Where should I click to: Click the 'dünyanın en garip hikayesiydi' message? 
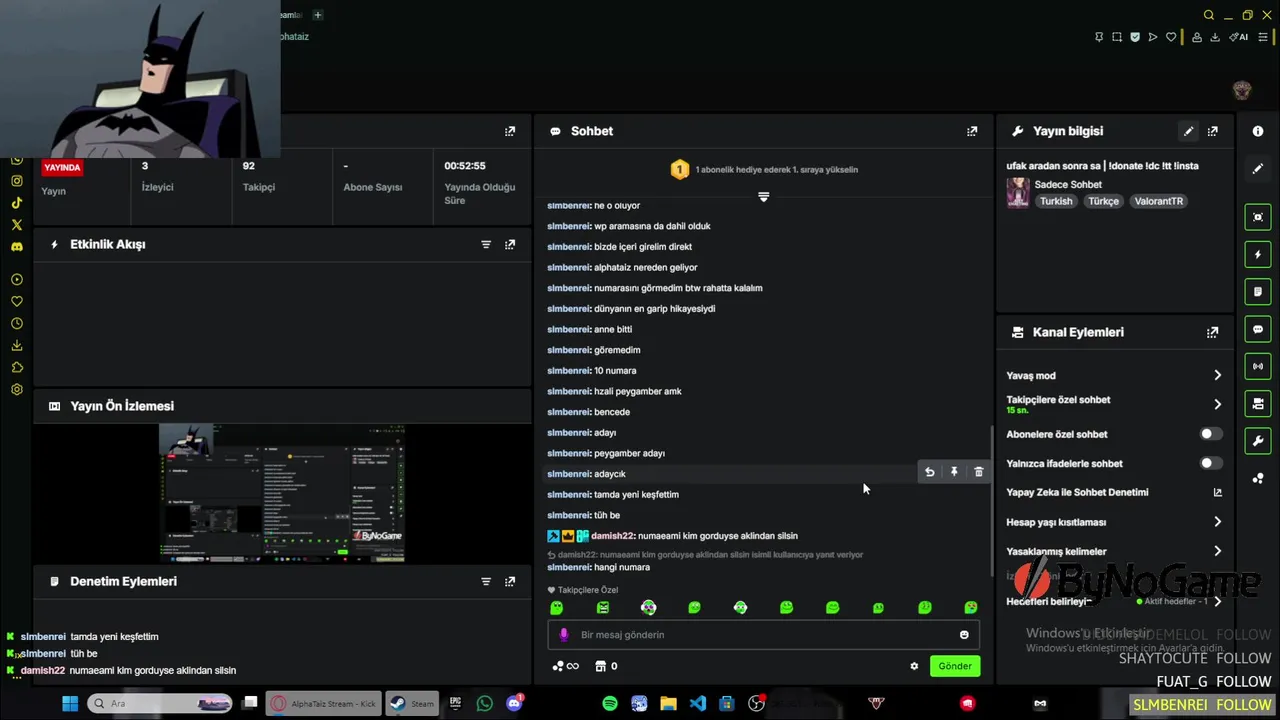click(654, 309)
